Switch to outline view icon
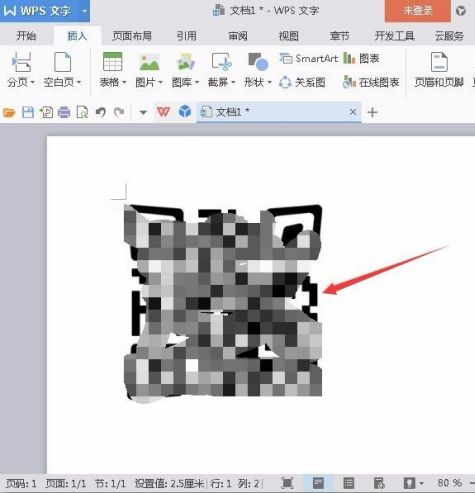Image resolution: width=475 pixels, height=493 pixels. click(x=349, y=483)
